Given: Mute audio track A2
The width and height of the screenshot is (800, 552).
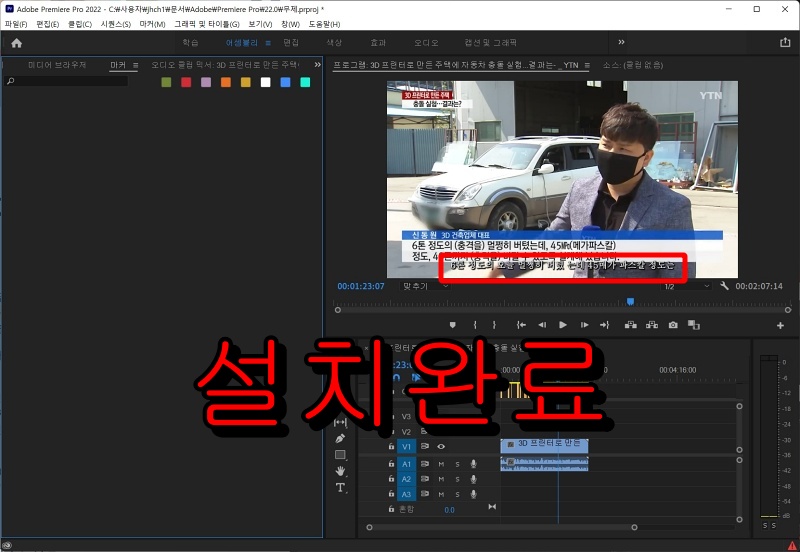Looking at the screenshot, I should (441, 479).
